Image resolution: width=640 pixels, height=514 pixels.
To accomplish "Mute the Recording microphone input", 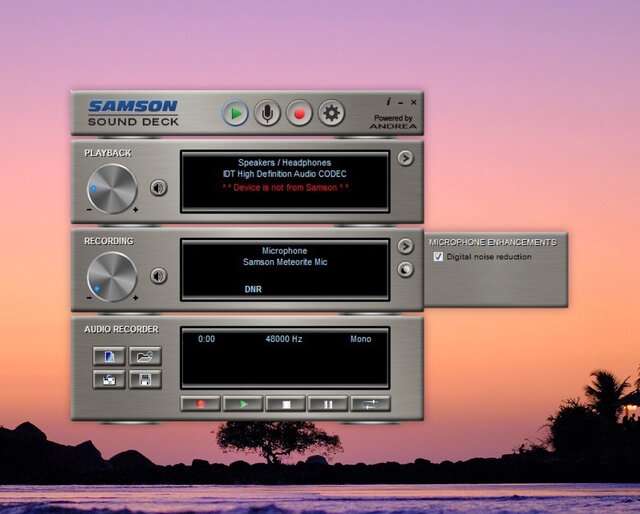I will pos(159,276).
